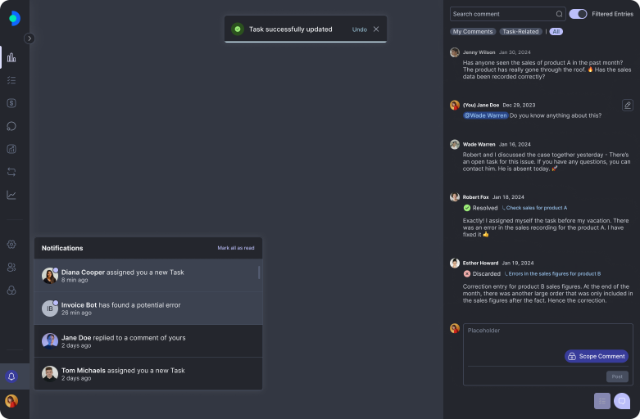640x419 pixels.
Task: Open the task list icon in the sidebar
Action: click(11, 80)
